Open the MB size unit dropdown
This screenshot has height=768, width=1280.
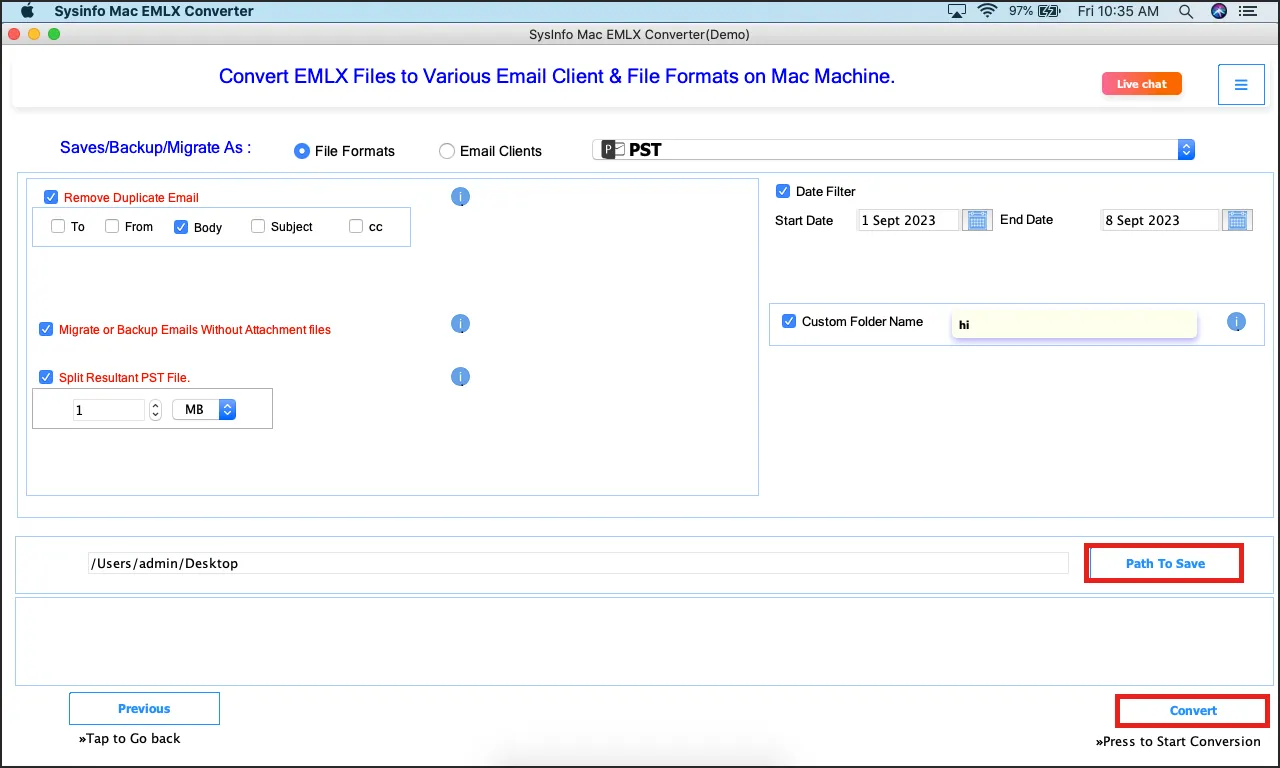point(204,410)
